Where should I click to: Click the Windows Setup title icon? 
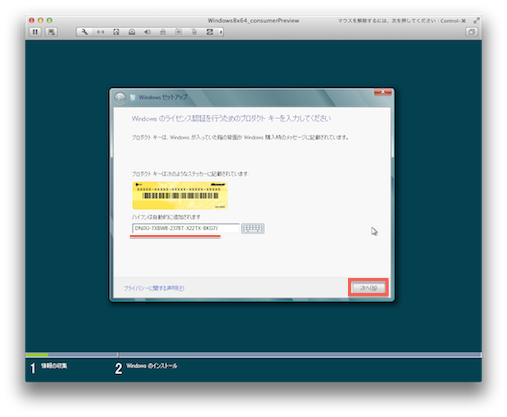click(x=133, y=97)
